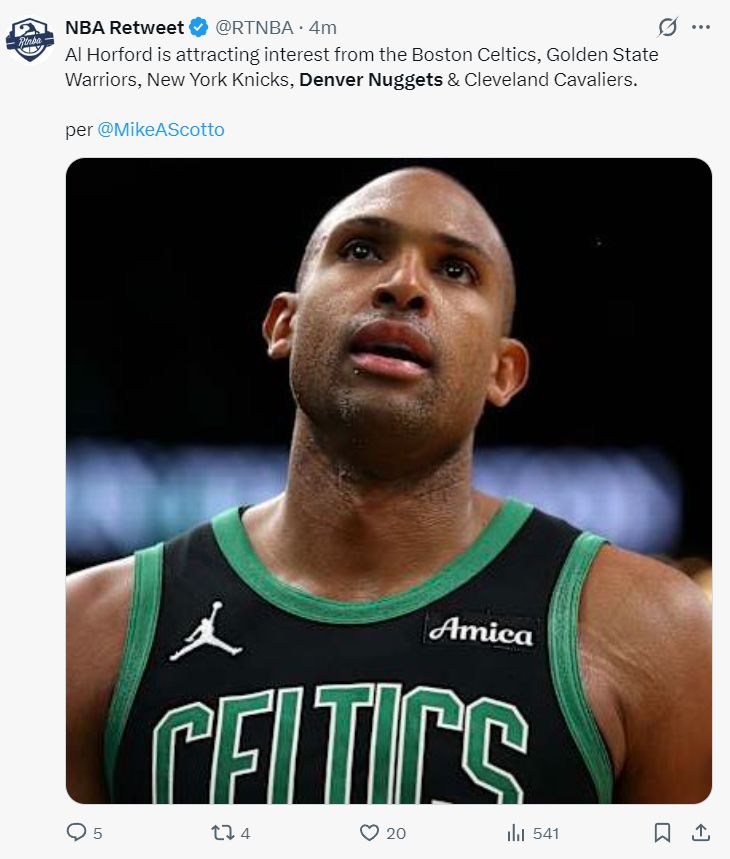Click the NBA Retweet display name
730x859 pixels.
tap(124, 28)
